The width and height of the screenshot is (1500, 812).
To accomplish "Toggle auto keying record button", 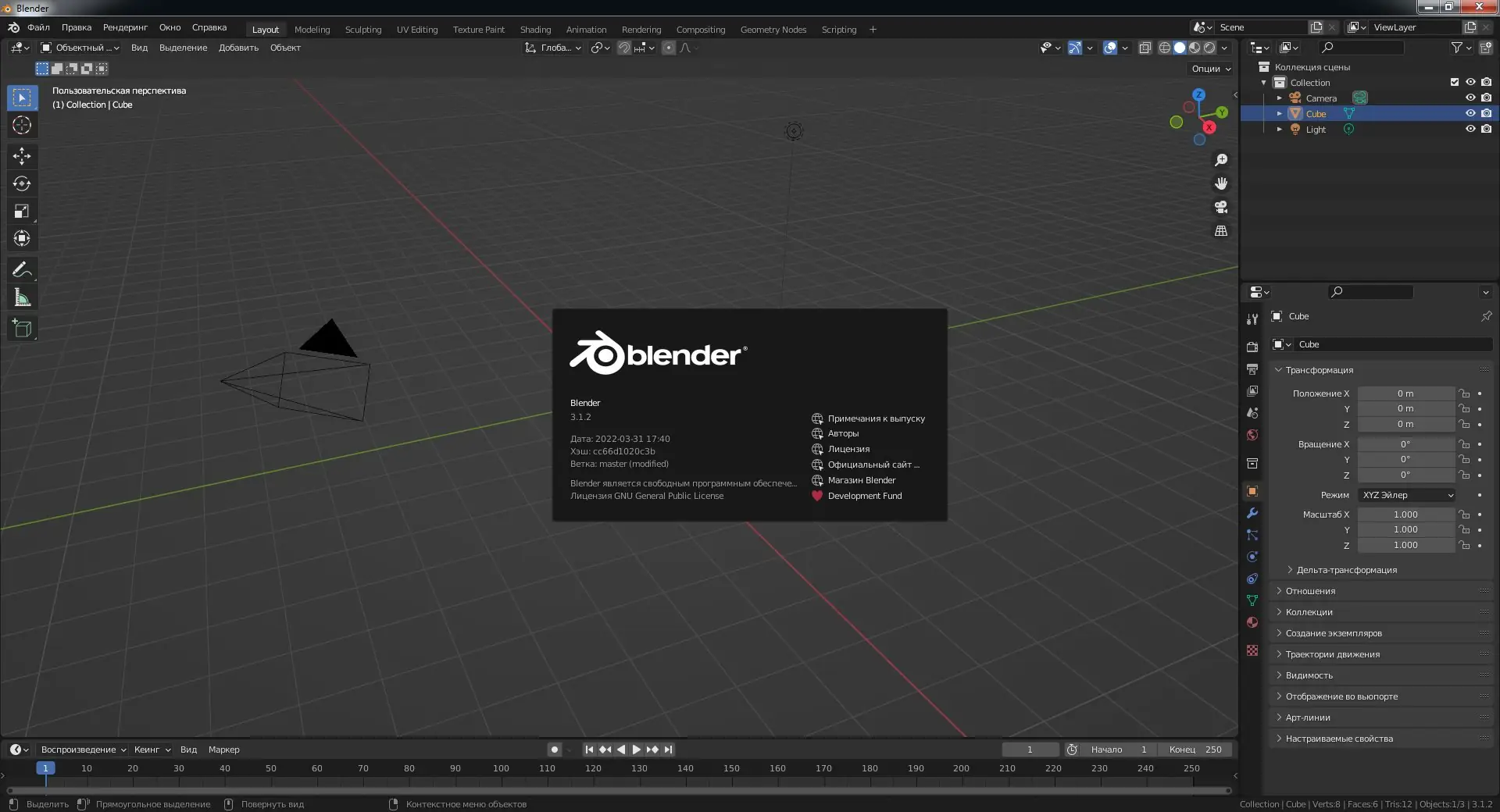I will coord(555,750).
